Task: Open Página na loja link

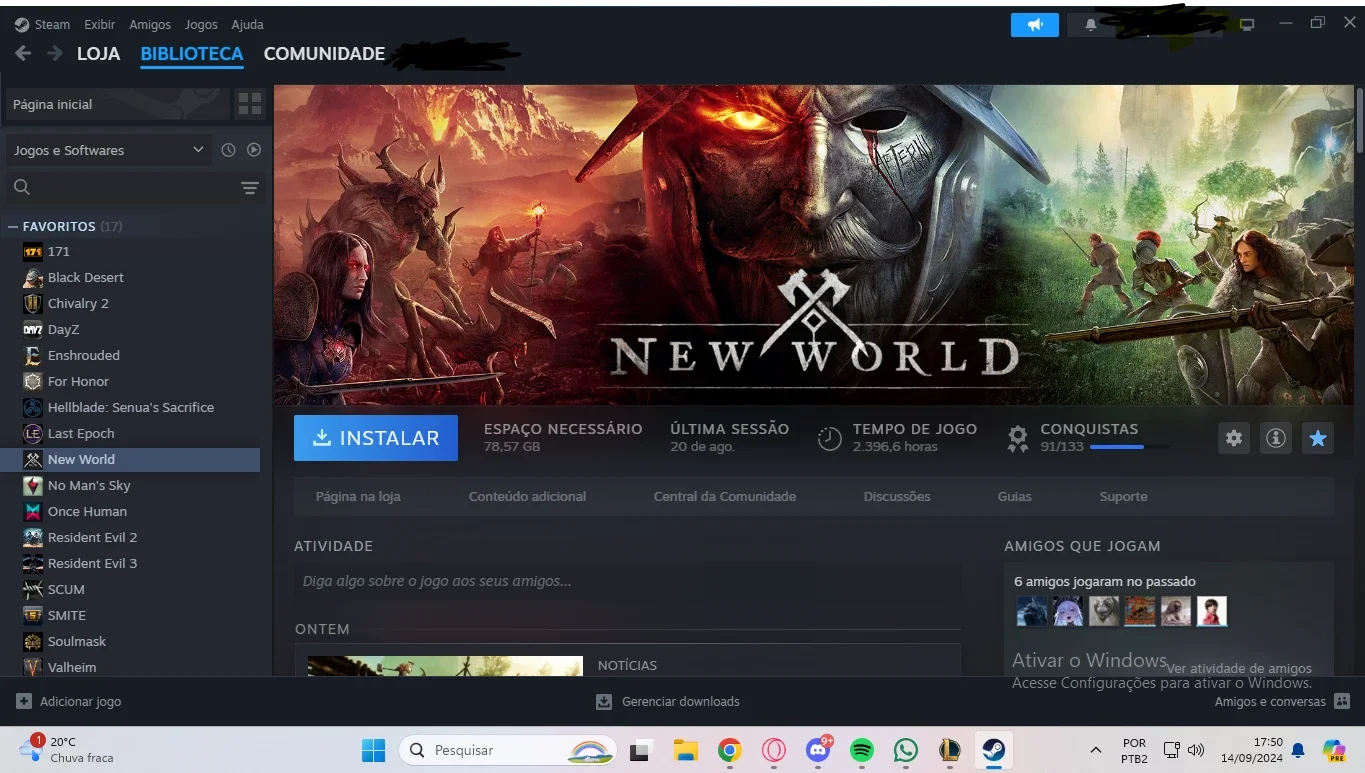Action: (358, 497)
